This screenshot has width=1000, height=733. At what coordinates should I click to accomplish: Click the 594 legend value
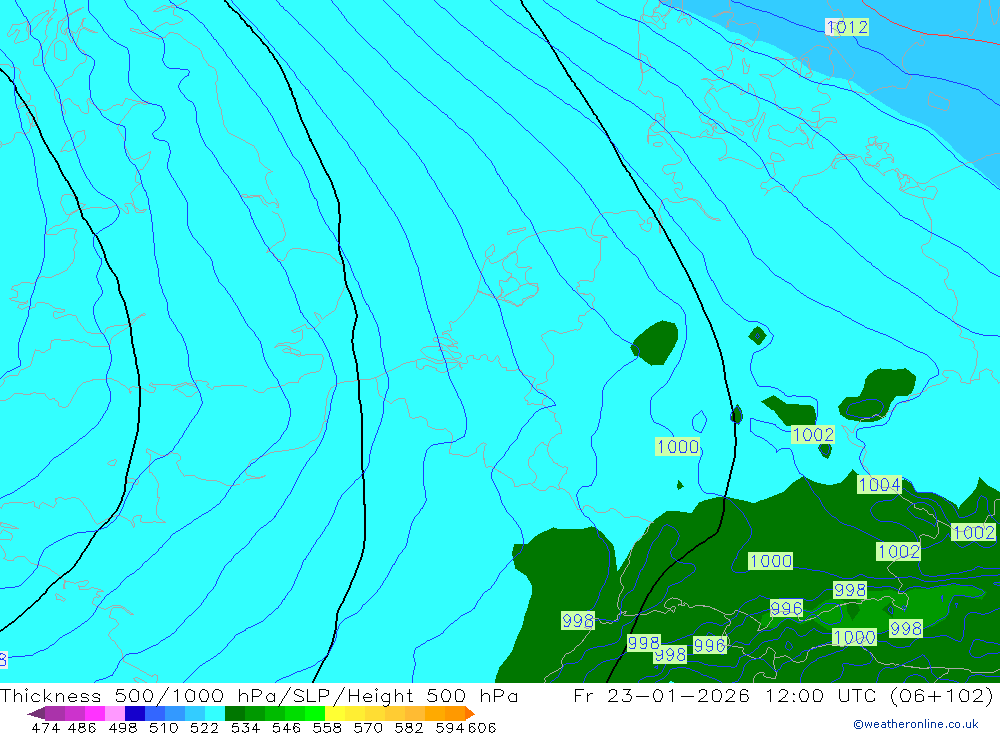[x=450, y=727]
